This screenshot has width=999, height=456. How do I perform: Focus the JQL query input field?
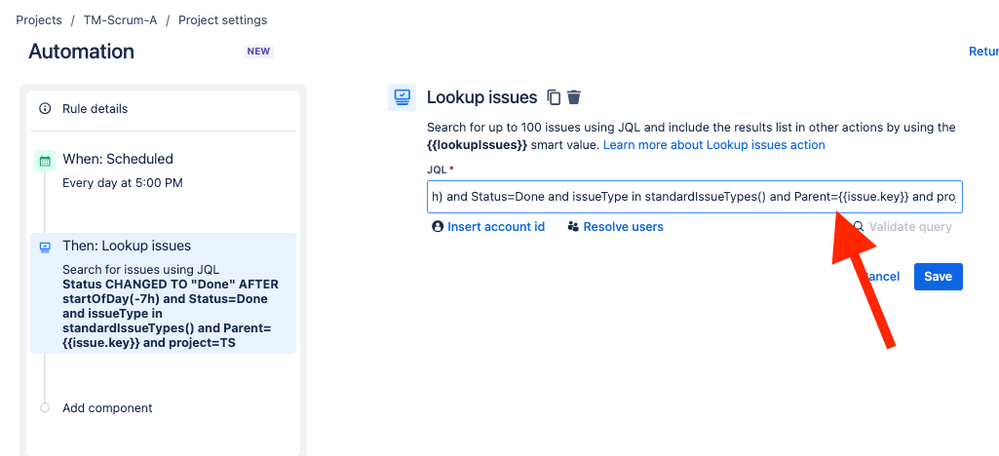(694, 197)
